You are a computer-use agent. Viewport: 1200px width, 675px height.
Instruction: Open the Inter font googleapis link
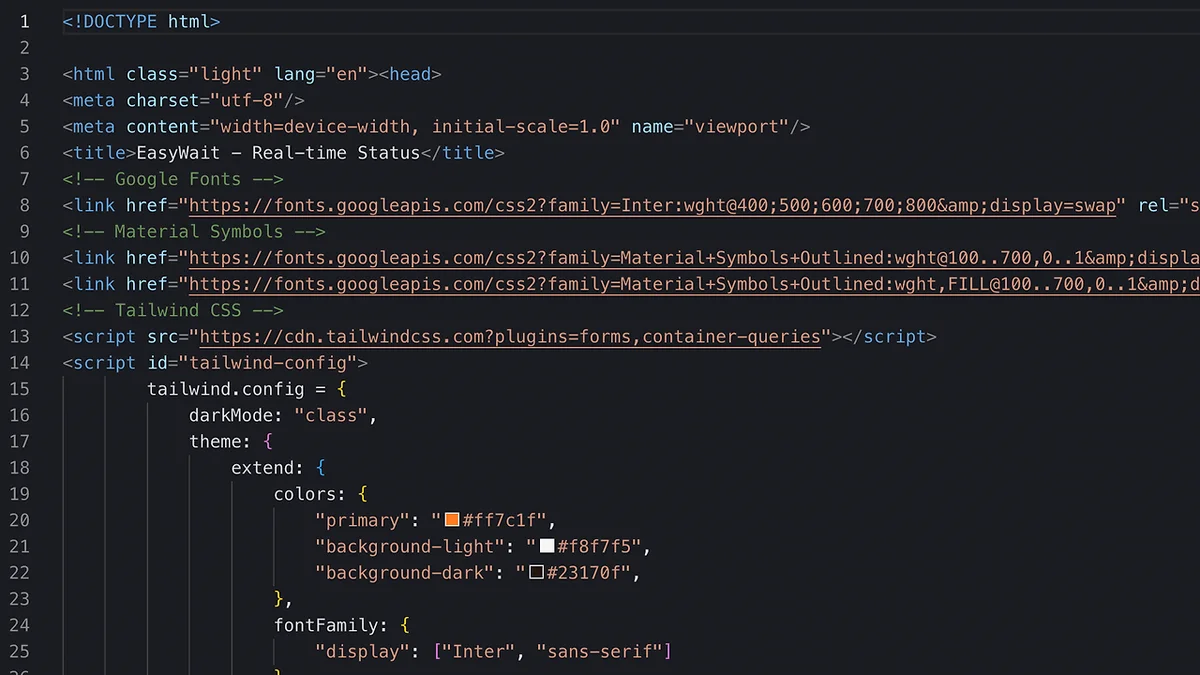[652, 205]
